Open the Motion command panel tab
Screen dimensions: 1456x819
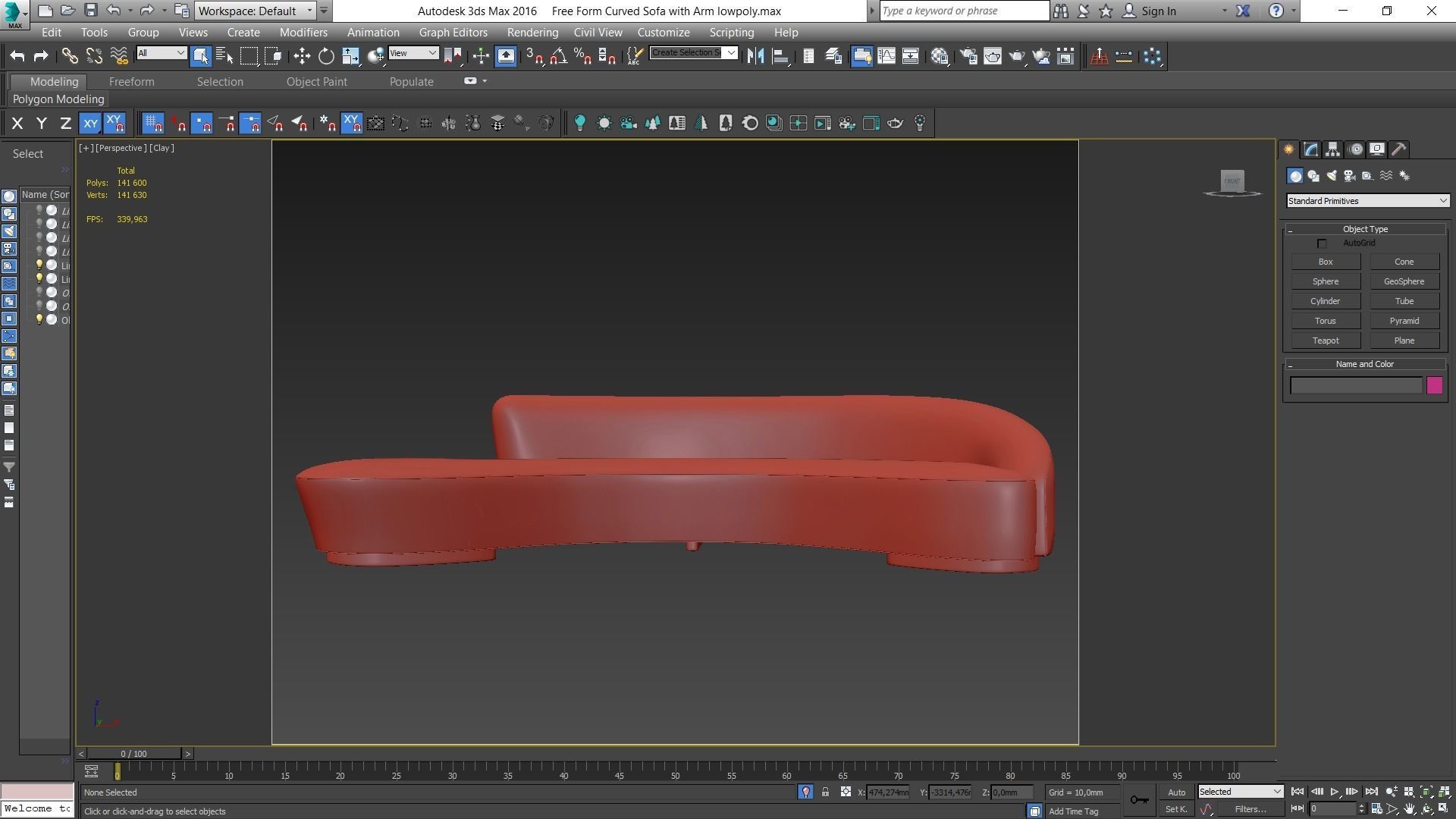tap(1355, 149)
